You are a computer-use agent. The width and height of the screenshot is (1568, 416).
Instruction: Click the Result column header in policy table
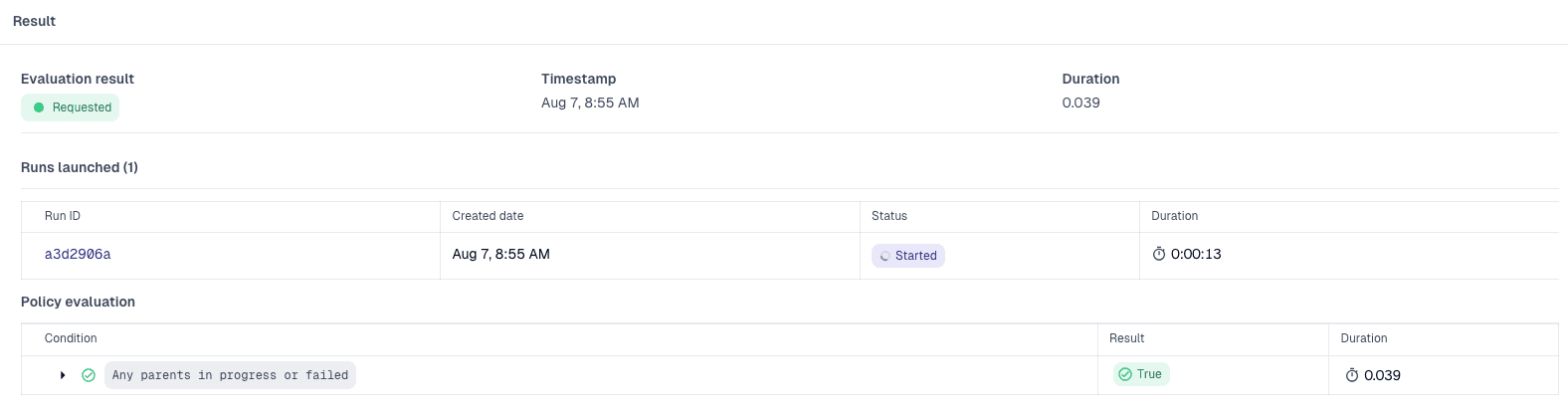coord(1127,338)
